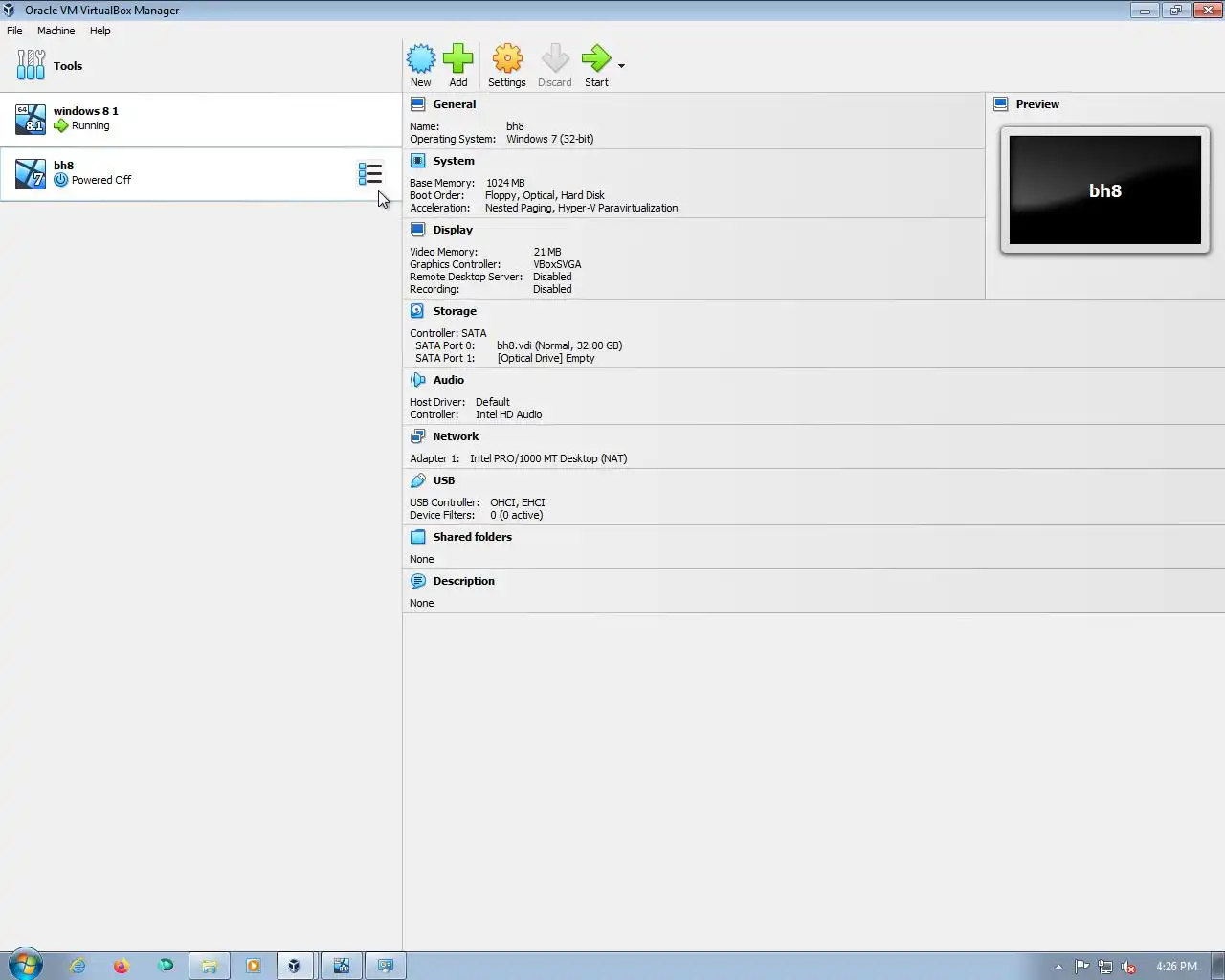The height and width of the screenshot is (980, 1225).
Task: Open the General settings heading link
Action: click(x=455, y=104)
